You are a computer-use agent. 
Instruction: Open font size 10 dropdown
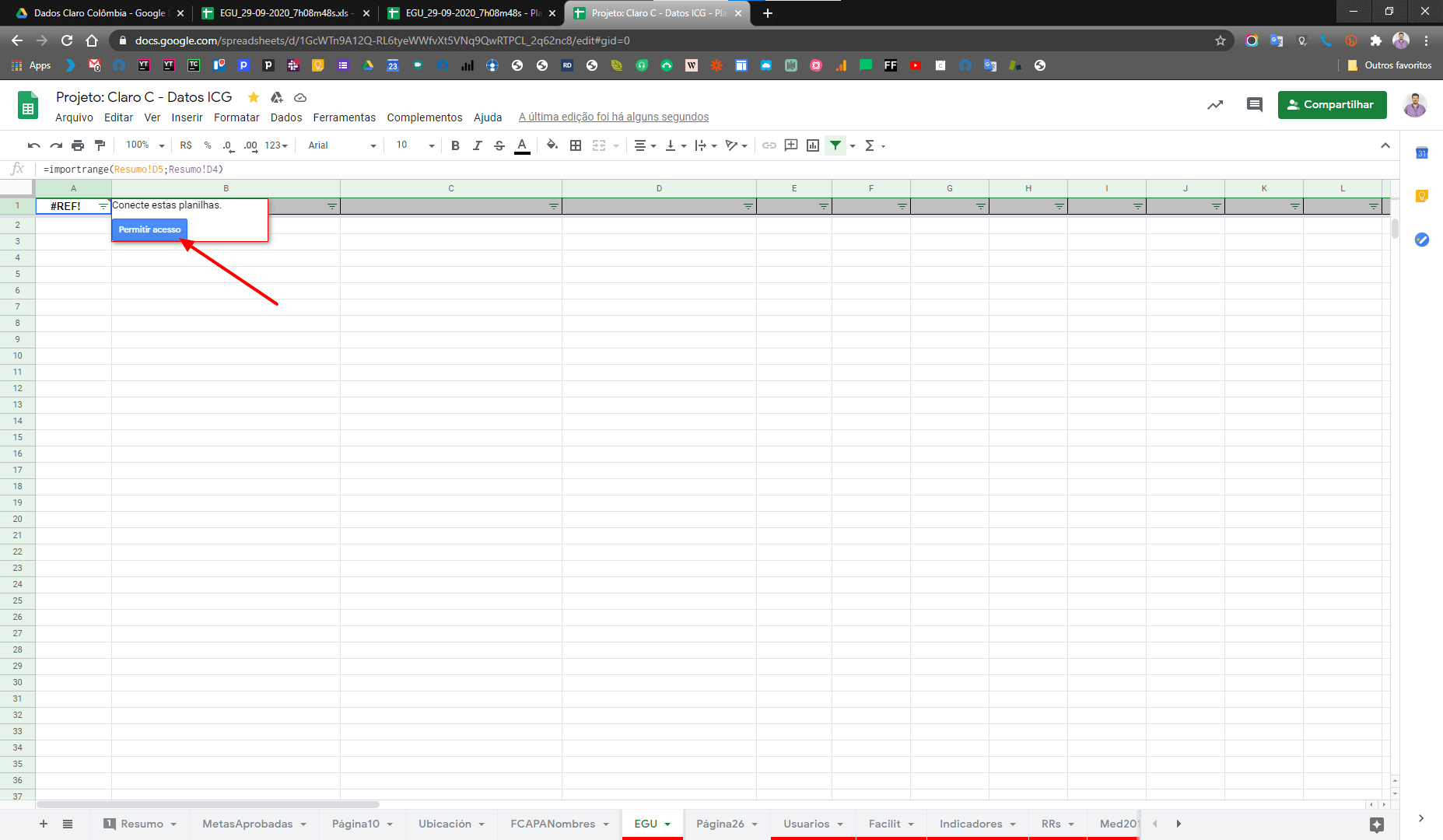tap(415, 145)
